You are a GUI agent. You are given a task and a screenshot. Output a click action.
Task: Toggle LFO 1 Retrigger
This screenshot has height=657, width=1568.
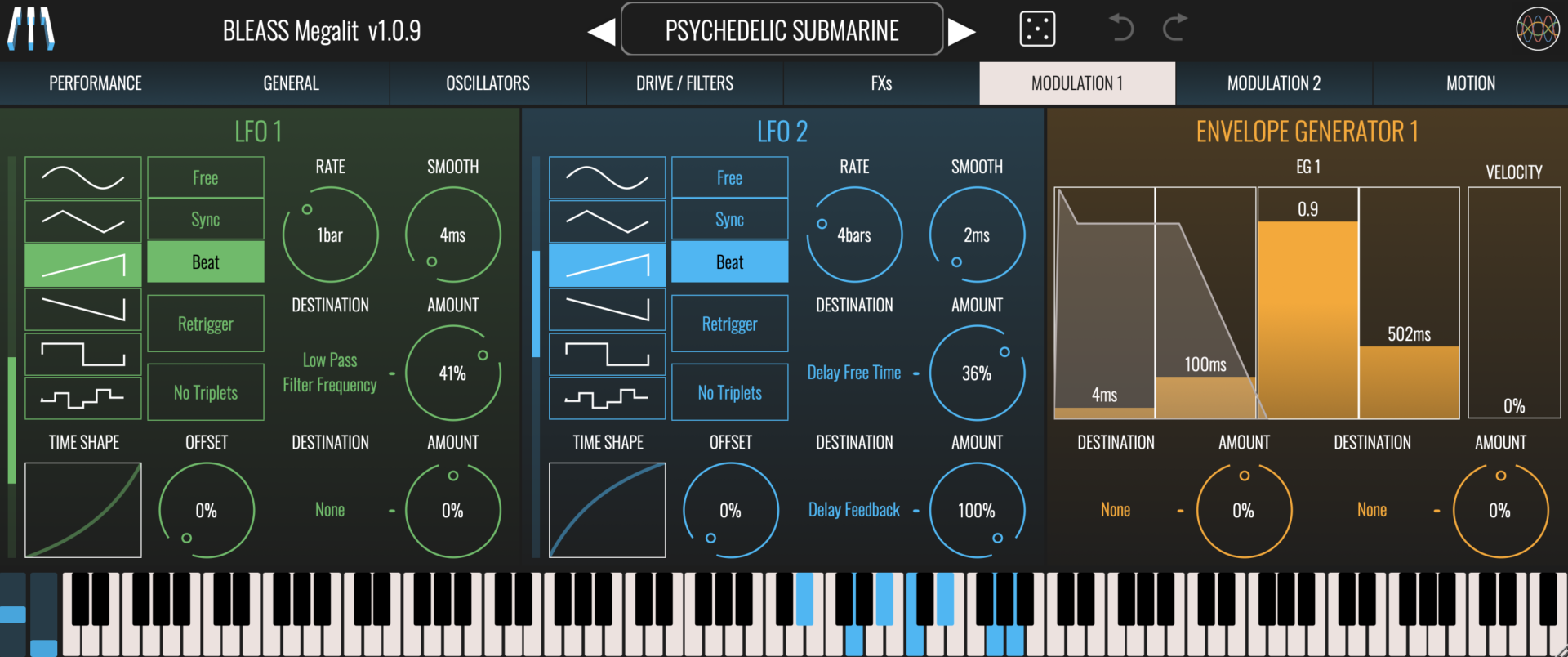[205, 324]
